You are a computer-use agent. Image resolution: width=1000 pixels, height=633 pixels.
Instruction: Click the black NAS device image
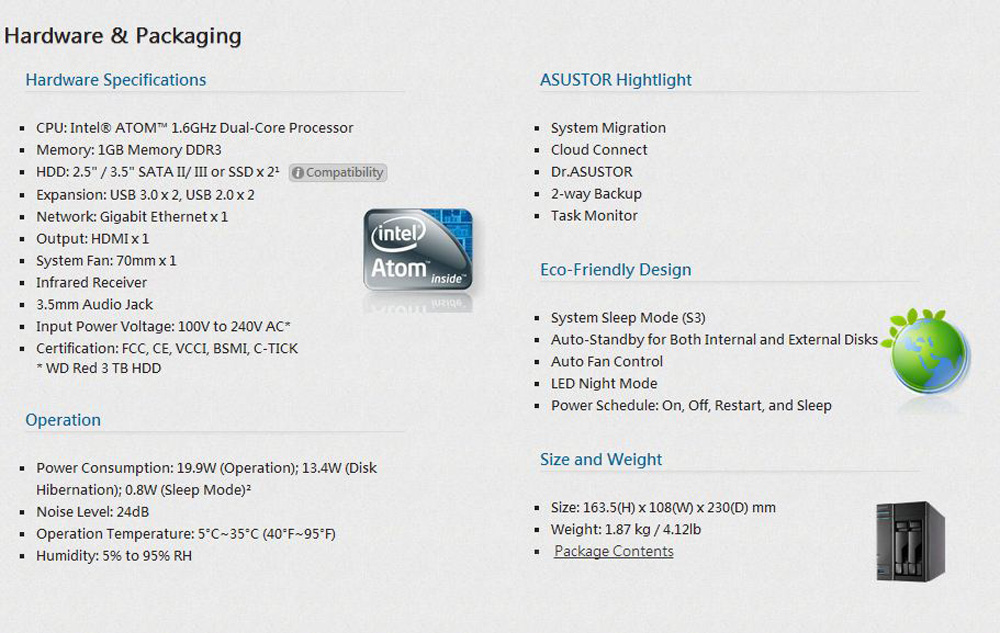tap(910, 541)
